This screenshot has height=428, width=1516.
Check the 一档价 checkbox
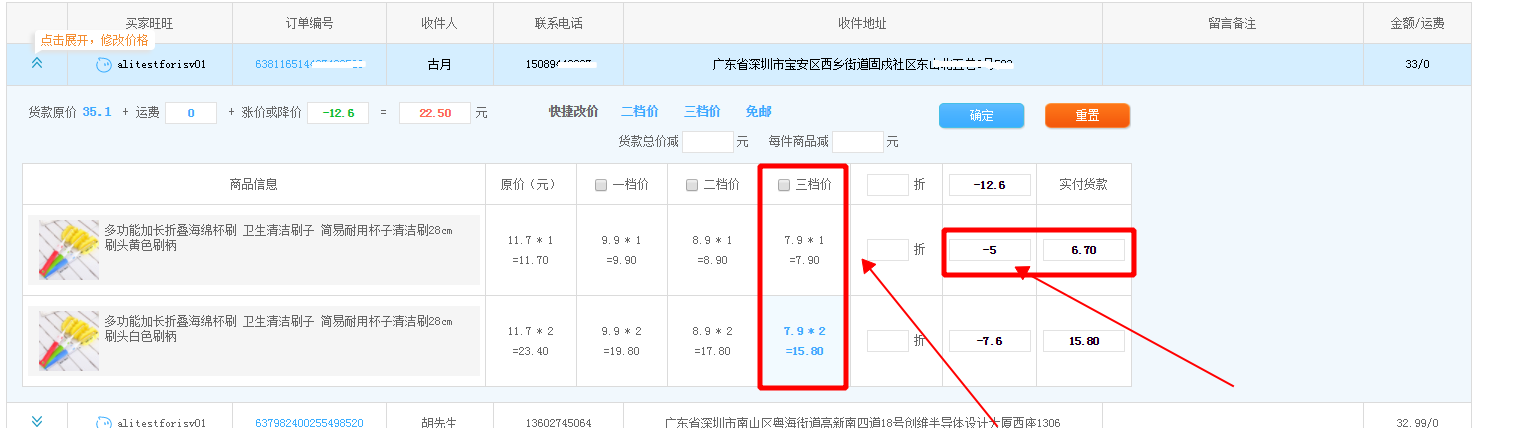[600, 185]
